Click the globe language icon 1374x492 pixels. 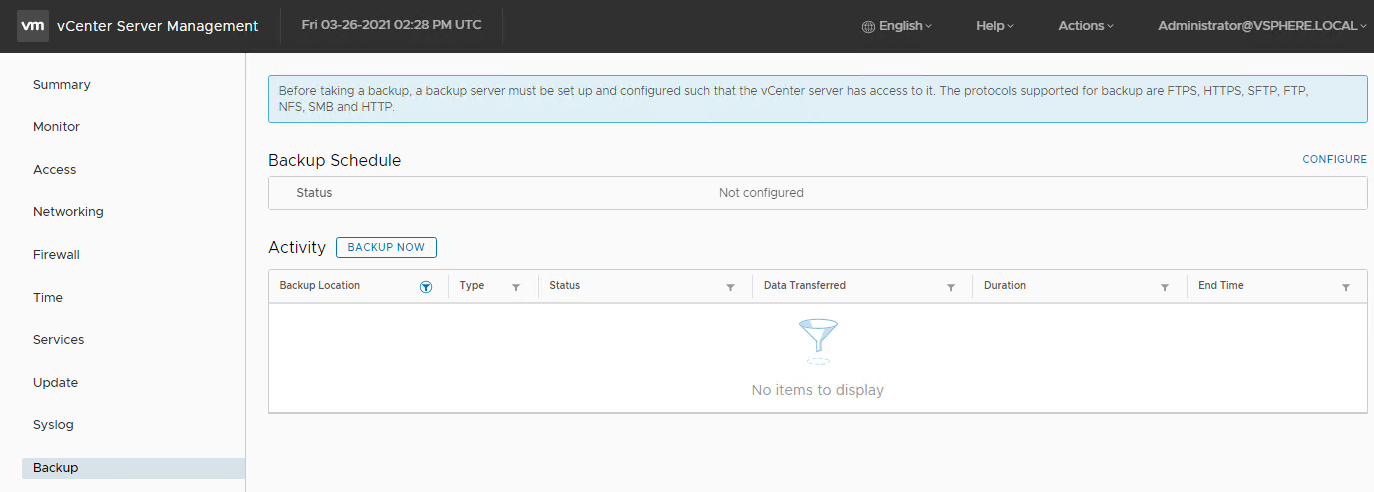(x=868, y=26)
